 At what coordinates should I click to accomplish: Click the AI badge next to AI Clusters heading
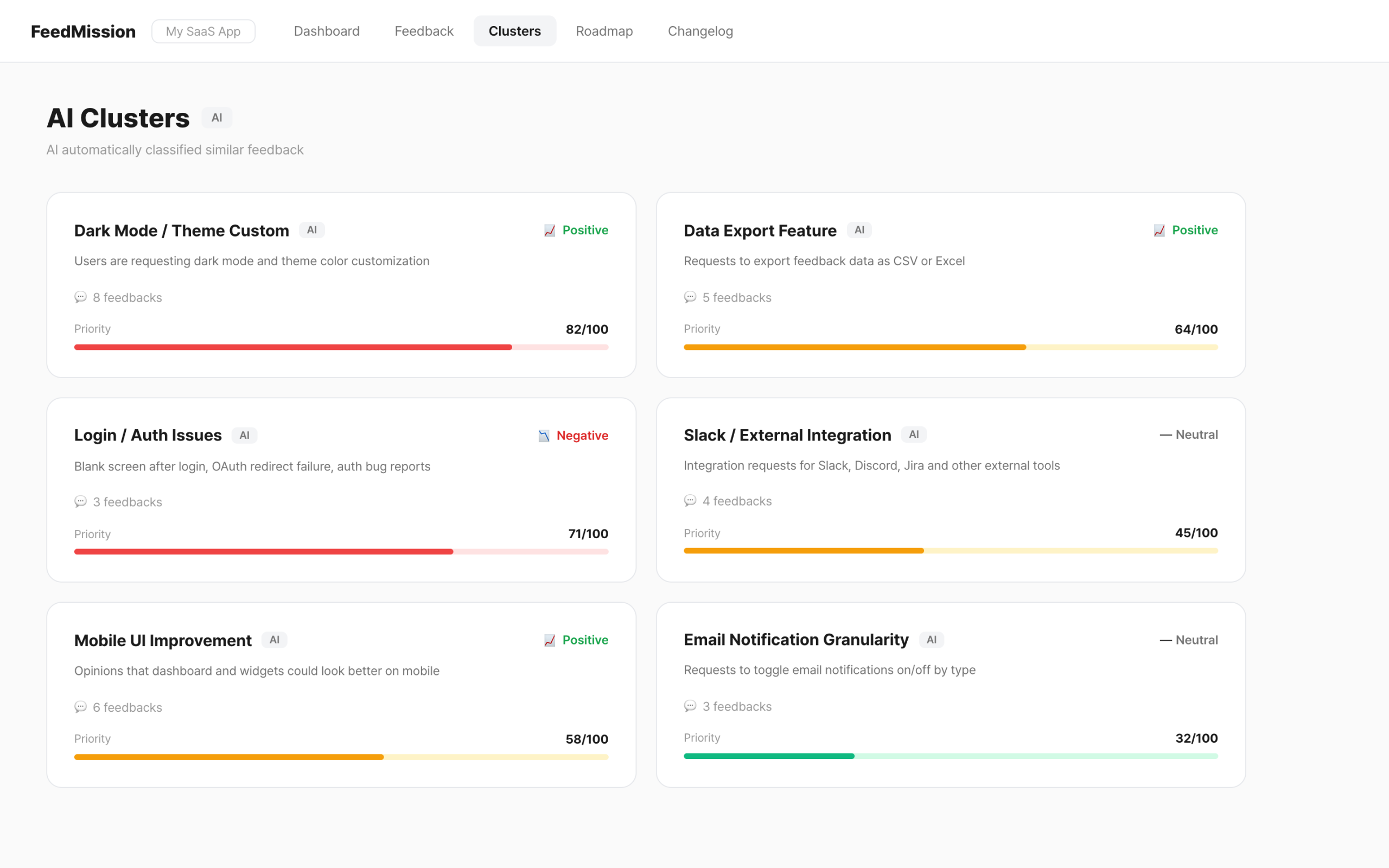pyautogui.click(x=217, y=117)
